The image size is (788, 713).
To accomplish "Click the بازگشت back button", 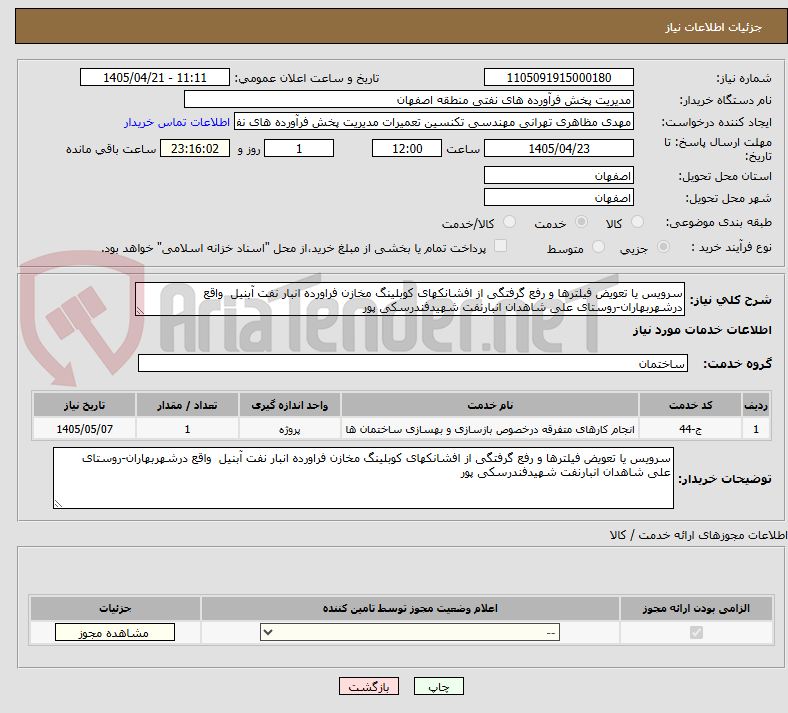I will pyautogui.click(x=369, y=686).
